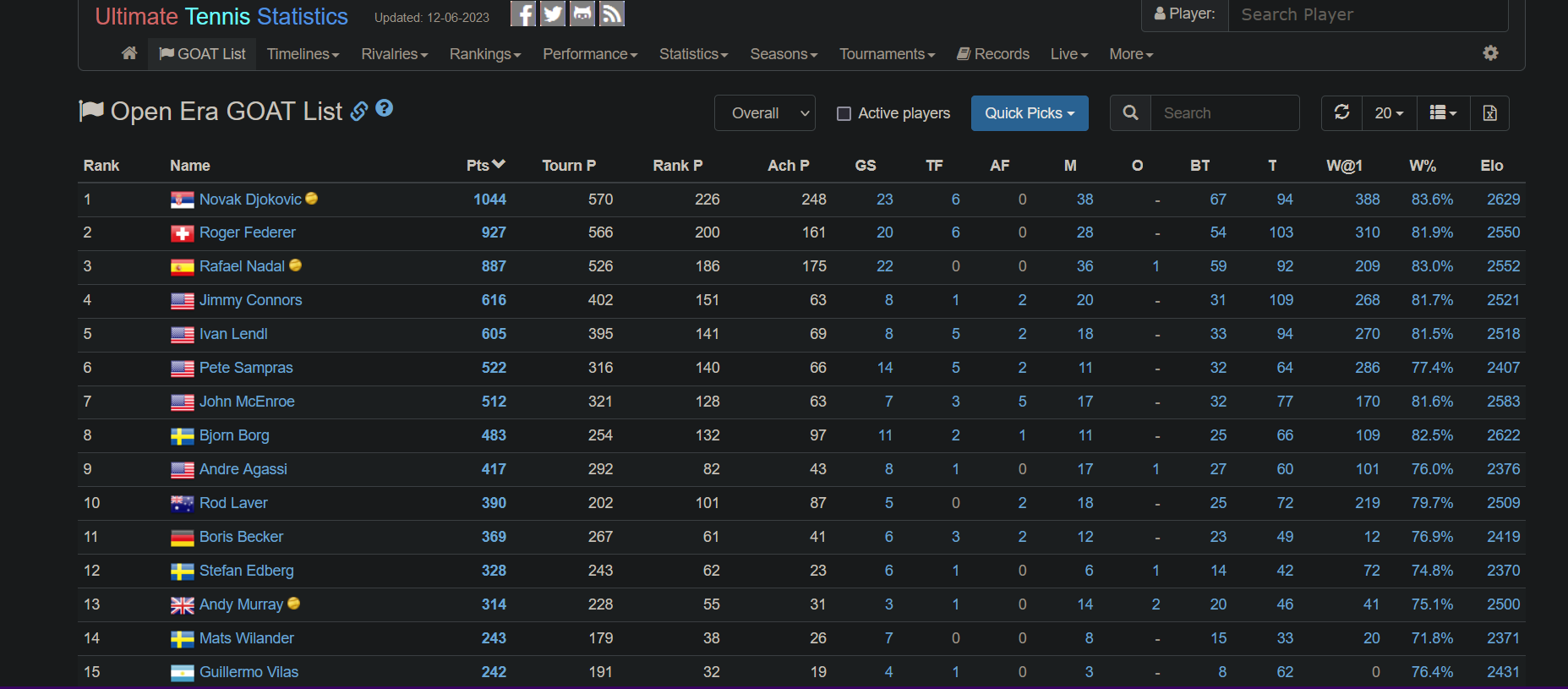Open John McEnroe player profile link
This screenshot has width=1568, height=689.
247,402
